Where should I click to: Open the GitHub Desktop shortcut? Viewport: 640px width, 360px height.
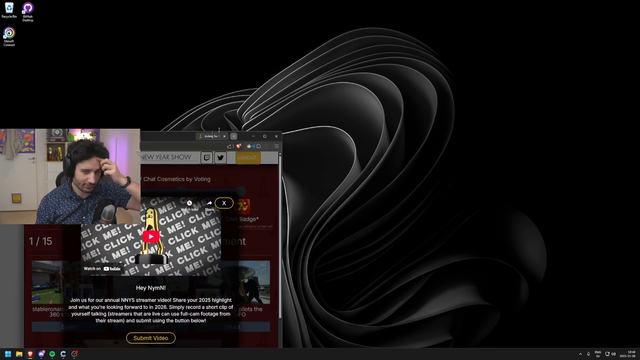click(28, 11)
